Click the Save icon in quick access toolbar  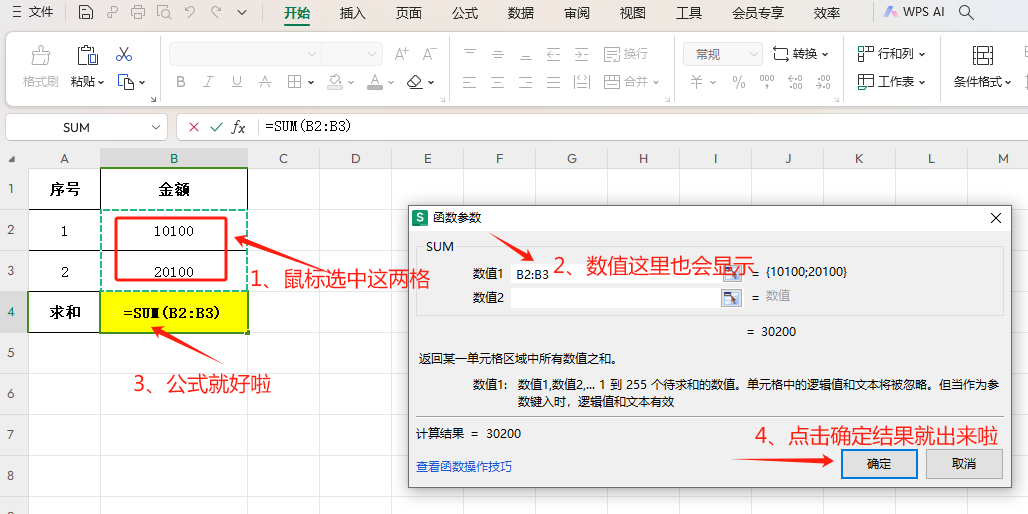[x=86, y=12]
